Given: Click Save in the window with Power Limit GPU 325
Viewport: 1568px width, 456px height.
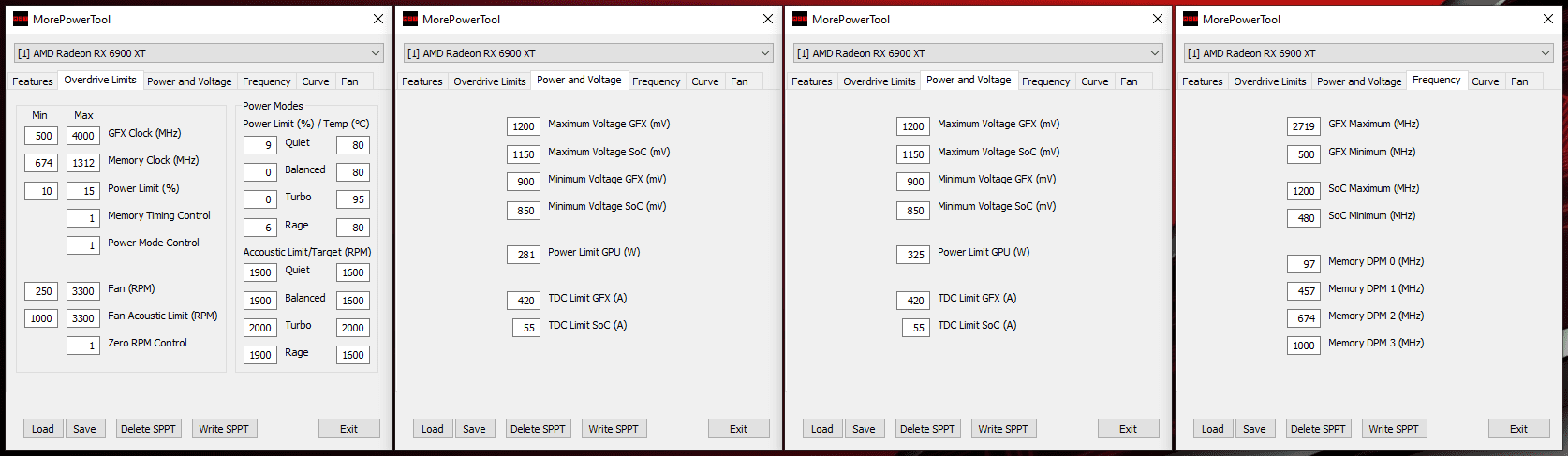Looking at the screenshot, I should 864,429.
